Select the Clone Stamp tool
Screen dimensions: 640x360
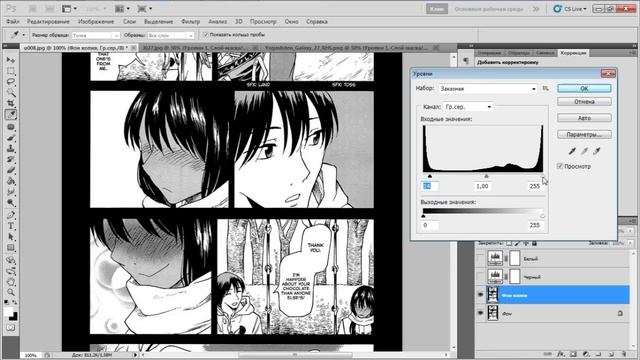click(x=11, y=149)
